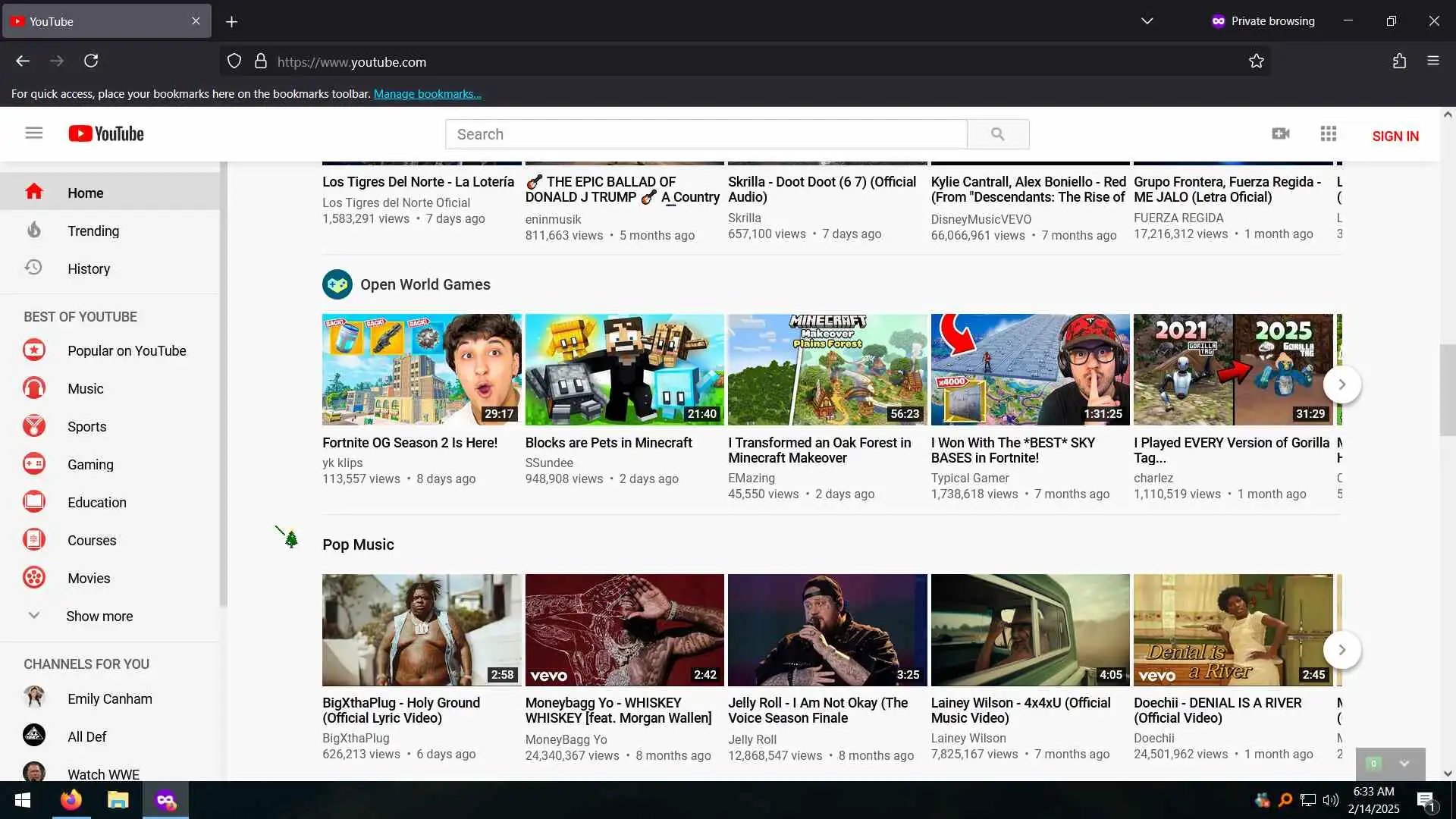Image resolution: width=1456 pixels, height=819 pixels.
Task: Open File Explorer from the taskbar
Action: (x=118, y=800)
